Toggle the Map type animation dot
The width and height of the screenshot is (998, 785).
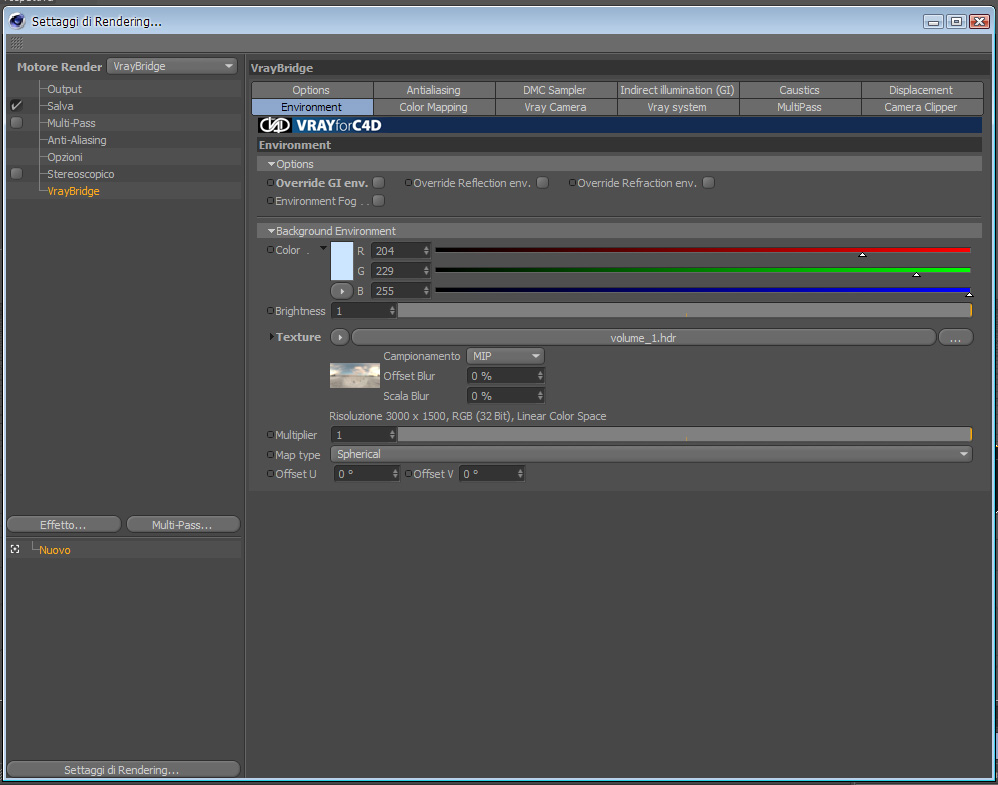point(271,455)
